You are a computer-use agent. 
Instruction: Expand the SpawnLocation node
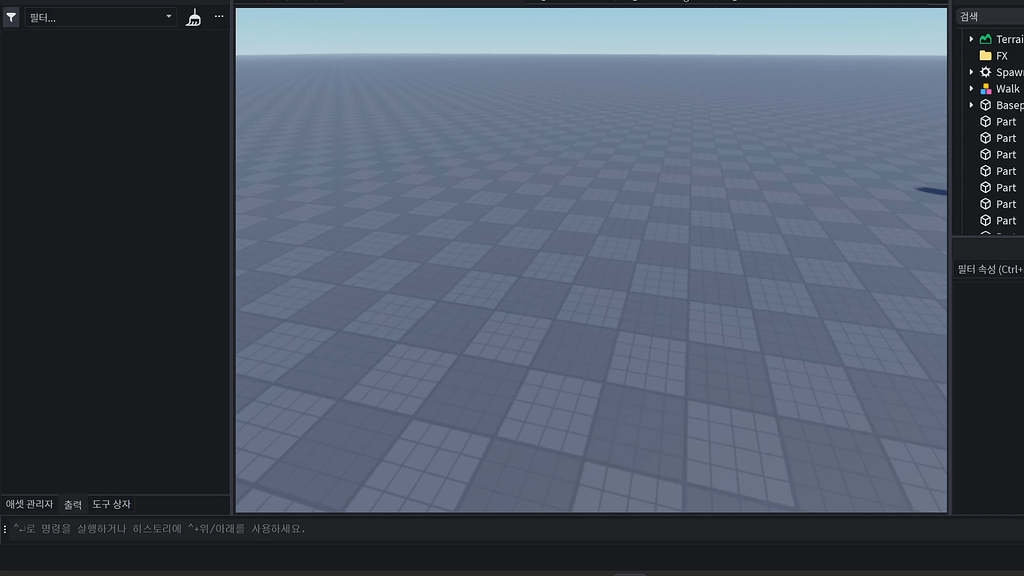coord(971,72)
